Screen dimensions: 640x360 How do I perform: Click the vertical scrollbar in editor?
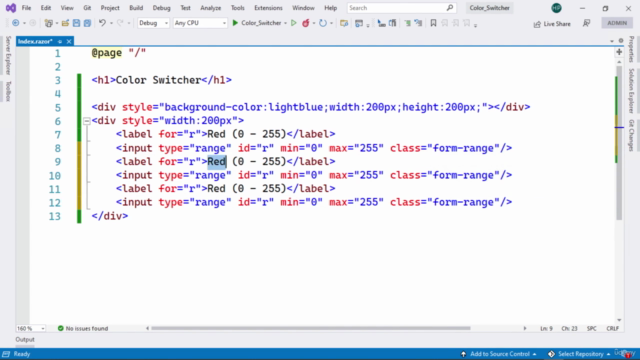(619, 143)
